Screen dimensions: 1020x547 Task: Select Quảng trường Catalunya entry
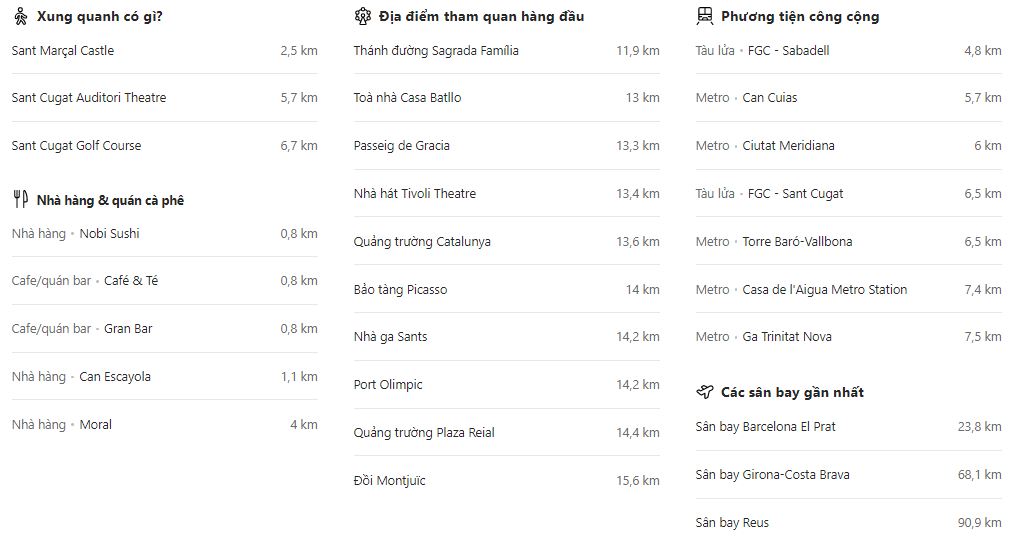tap(422, 241)
